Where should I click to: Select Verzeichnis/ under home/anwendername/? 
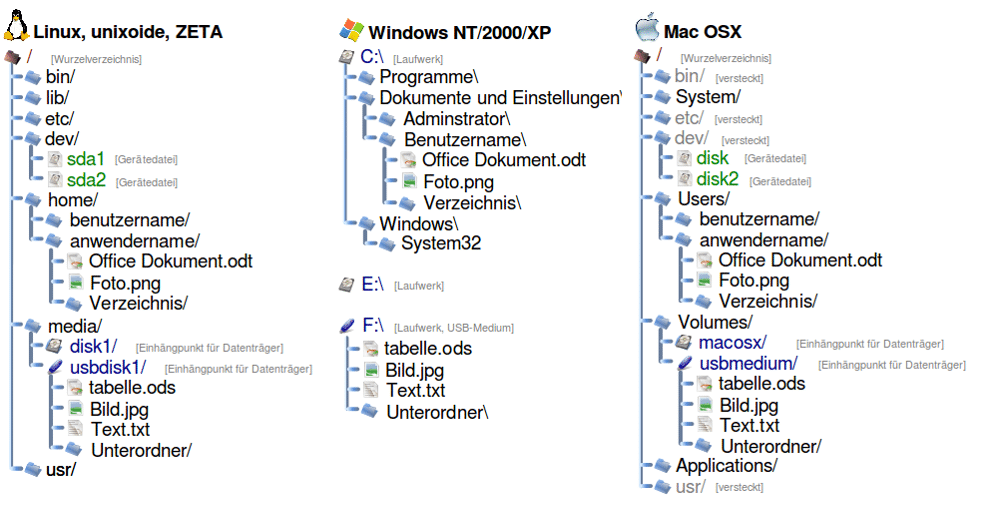click(x=138, y=303)
